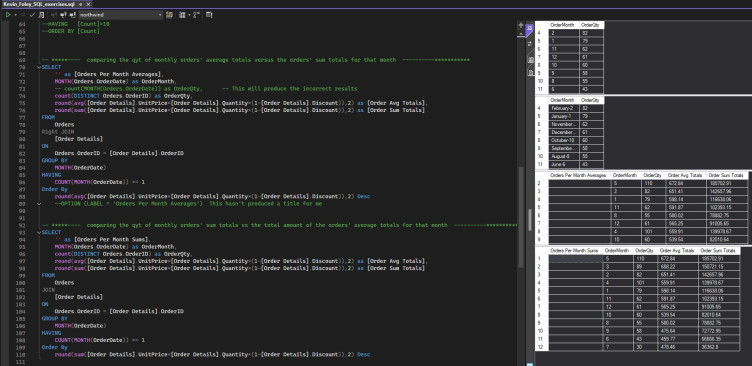Collapse the SELECT block at line 70

(x=39, y=67)
